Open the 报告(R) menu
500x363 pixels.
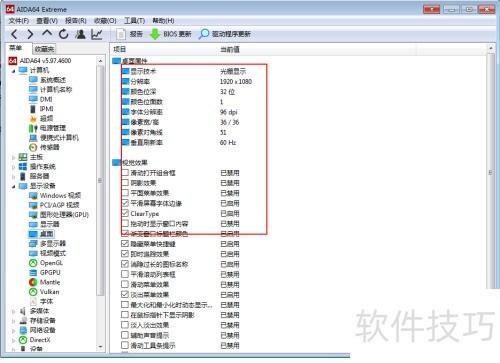point(76,21)
